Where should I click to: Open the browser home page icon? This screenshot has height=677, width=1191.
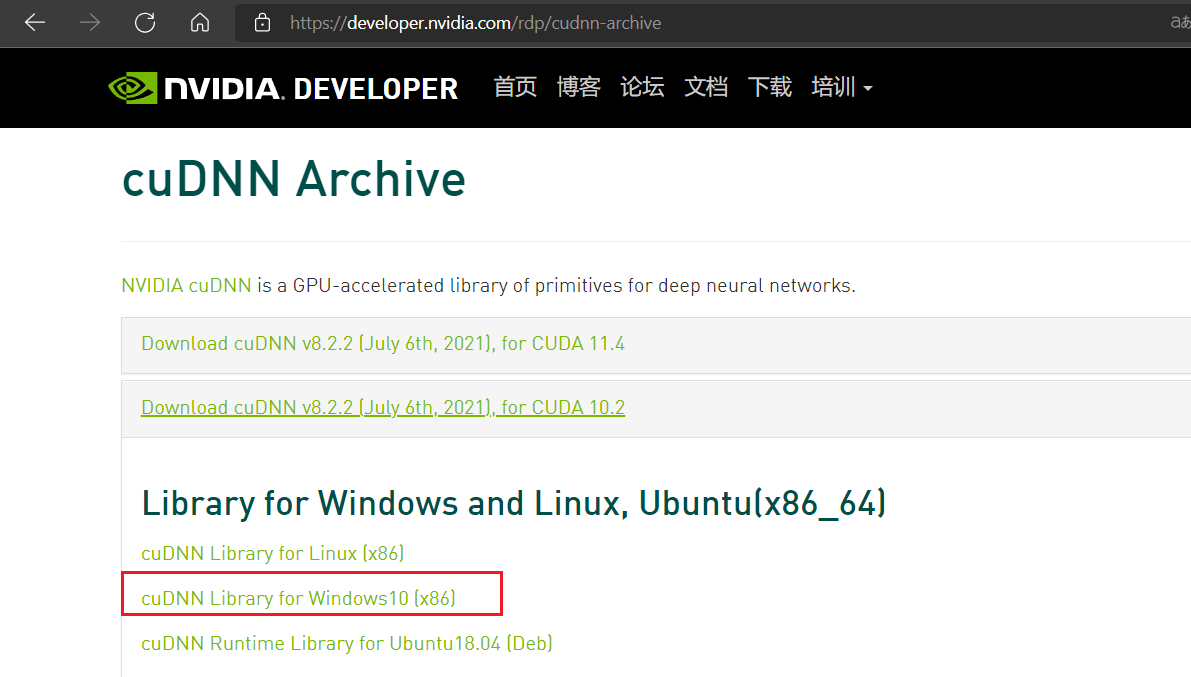200,23
